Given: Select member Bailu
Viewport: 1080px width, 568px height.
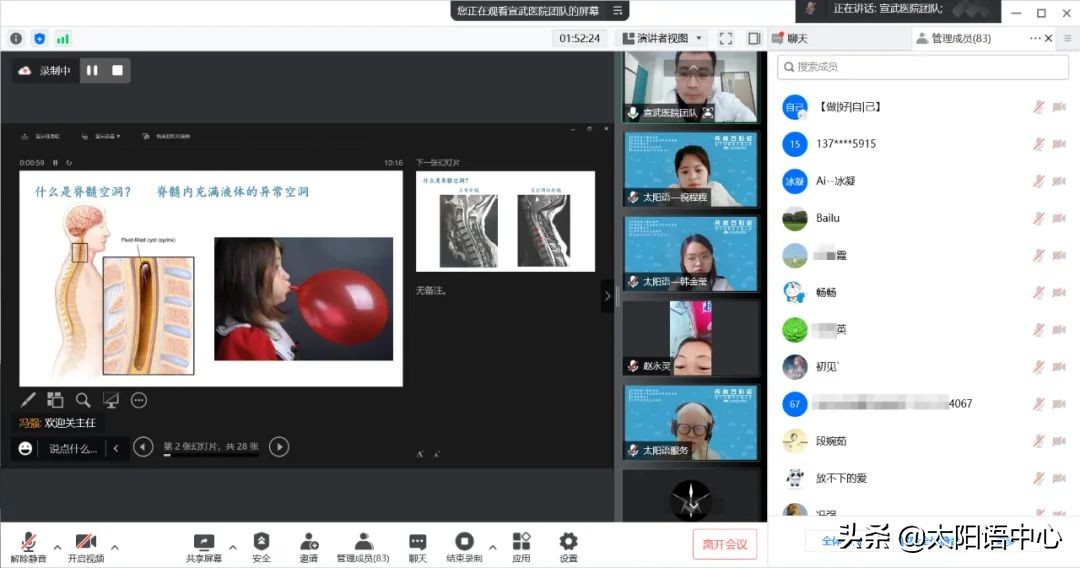Looking at the screenshot, I should coord(924,218).
